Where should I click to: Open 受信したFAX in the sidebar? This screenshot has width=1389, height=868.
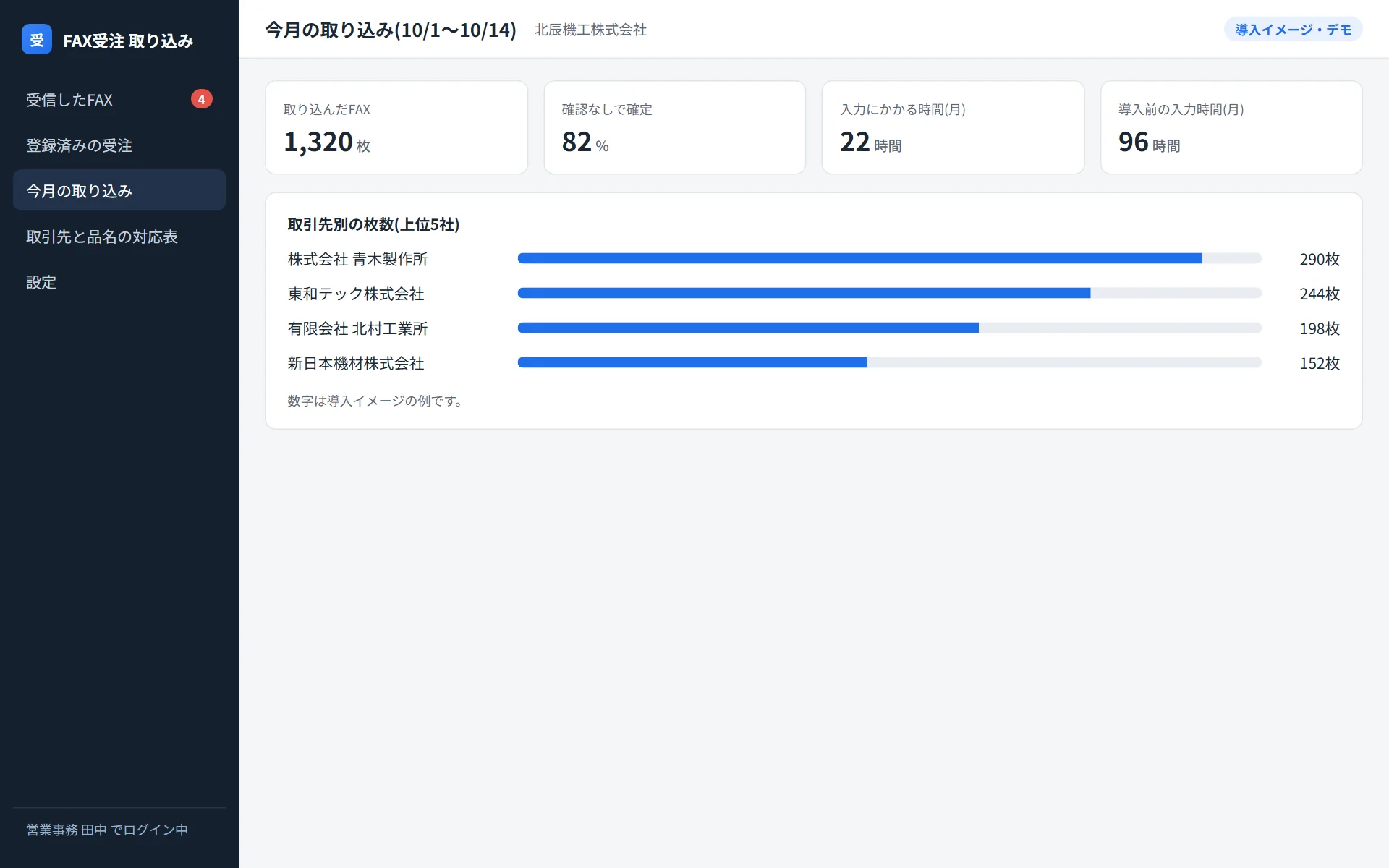(x=119, y=100)
